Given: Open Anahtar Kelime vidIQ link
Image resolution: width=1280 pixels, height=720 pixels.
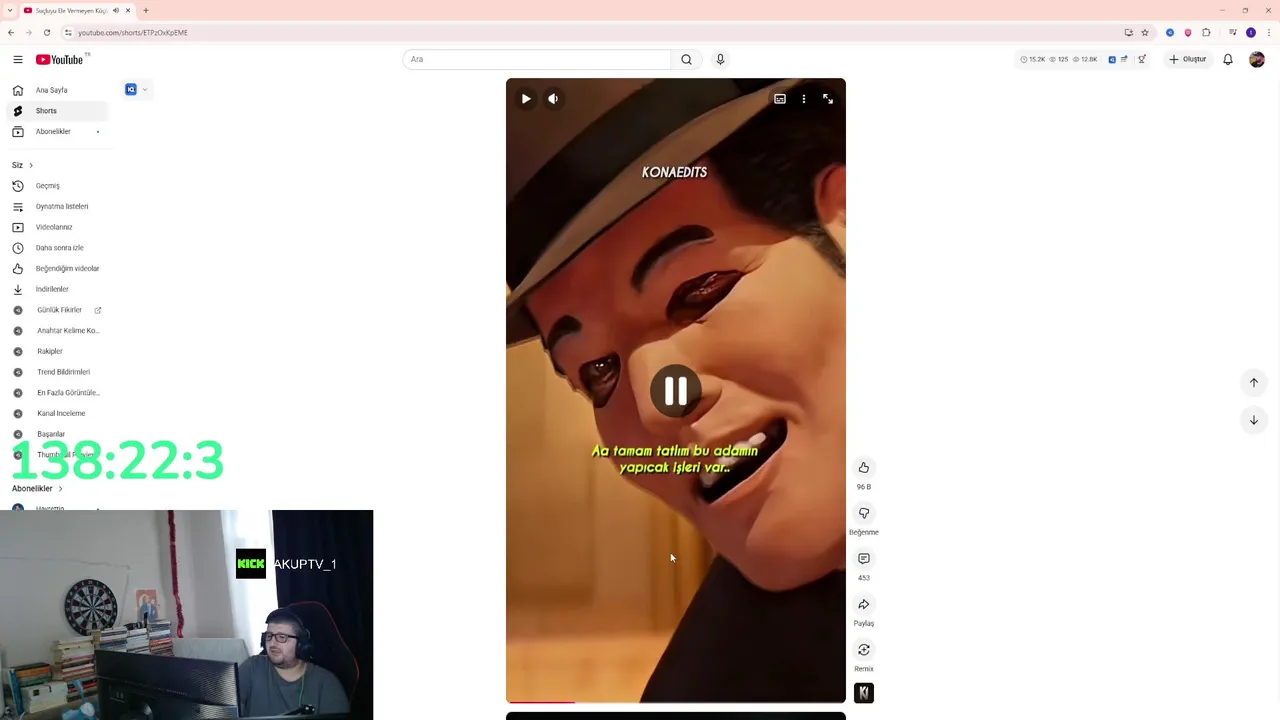Looking at the screenshot, I should pyautogui.click(x=55, y=331).
